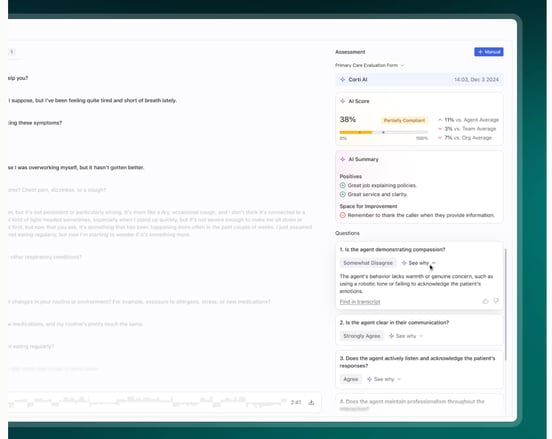Expand See why under actively listen question
Screen dimensions: 552x439
[384, 379]
